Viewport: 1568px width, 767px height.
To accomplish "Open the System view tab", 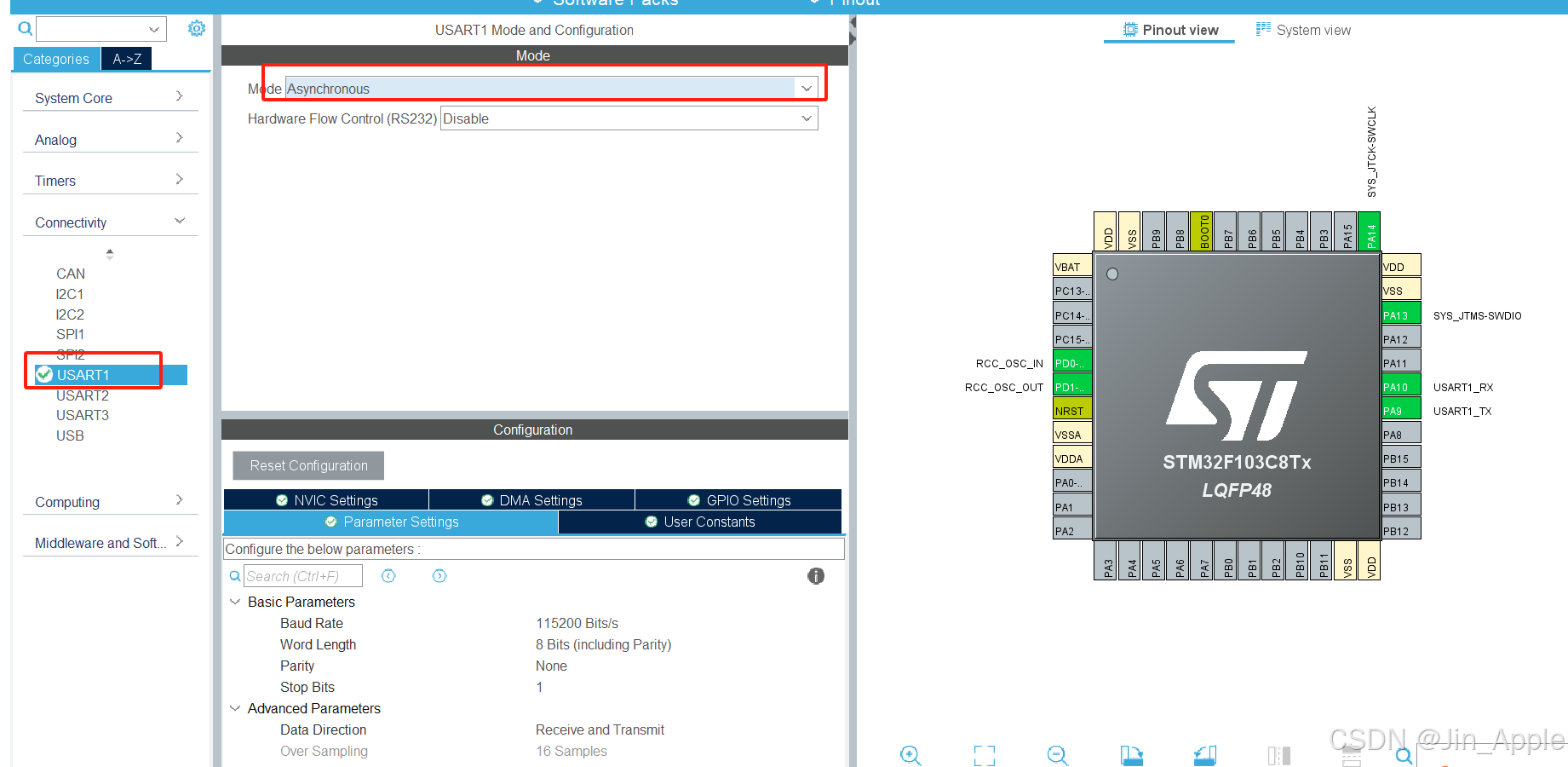I will tap(1303, 30).
